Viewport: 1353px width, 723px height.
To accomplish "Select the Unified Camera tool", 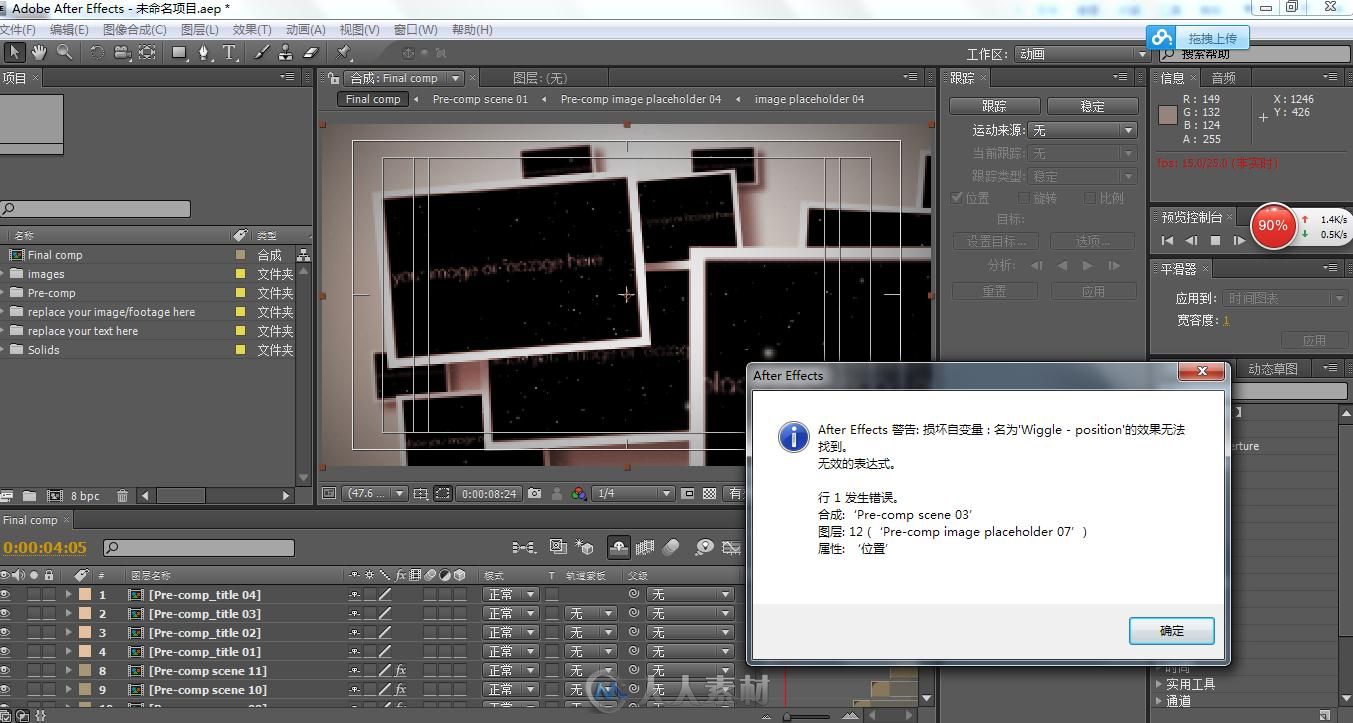I will (122, 53).
